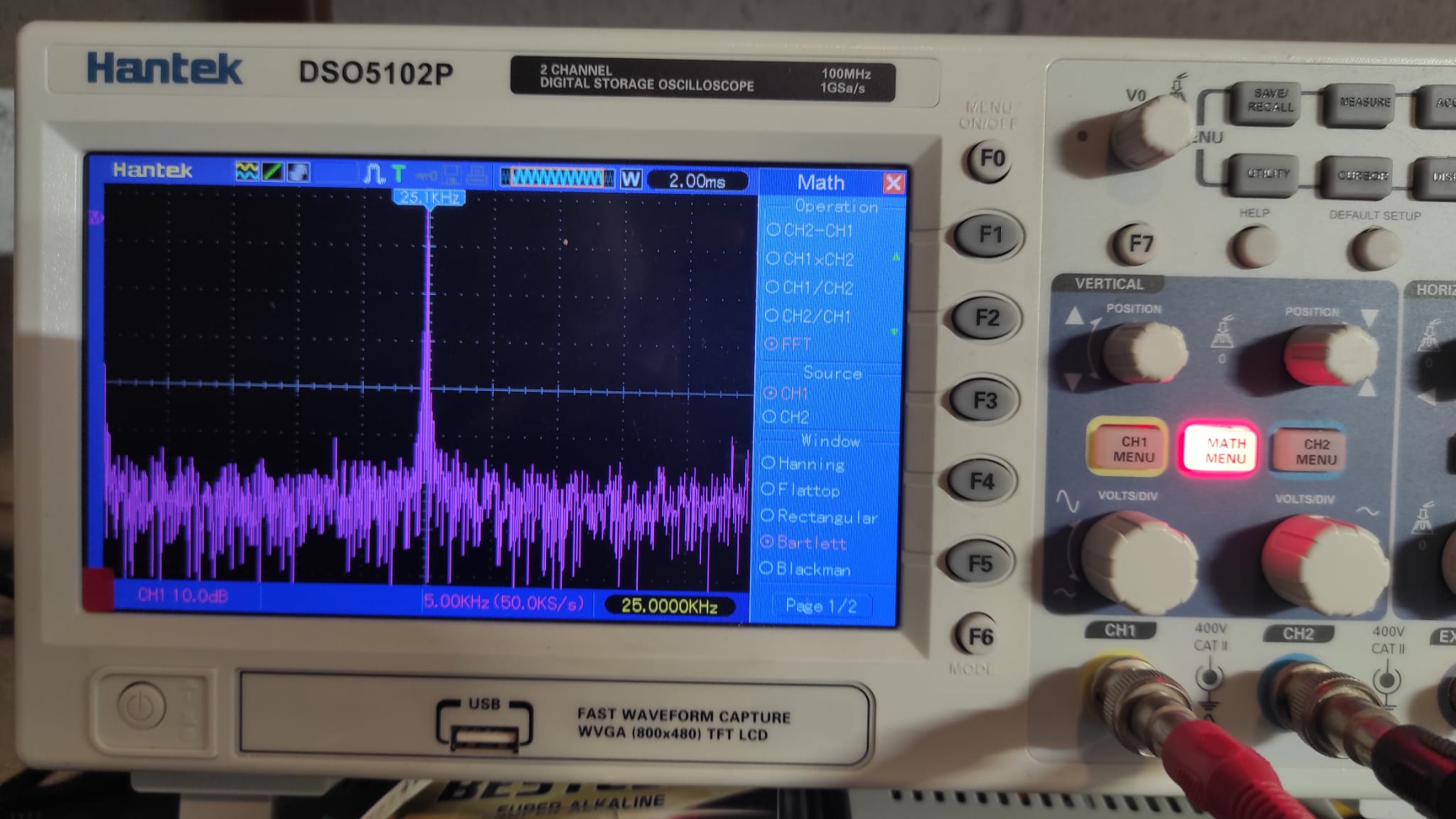
Task: Select the Rectangular window option
Action: coord(819,517)
